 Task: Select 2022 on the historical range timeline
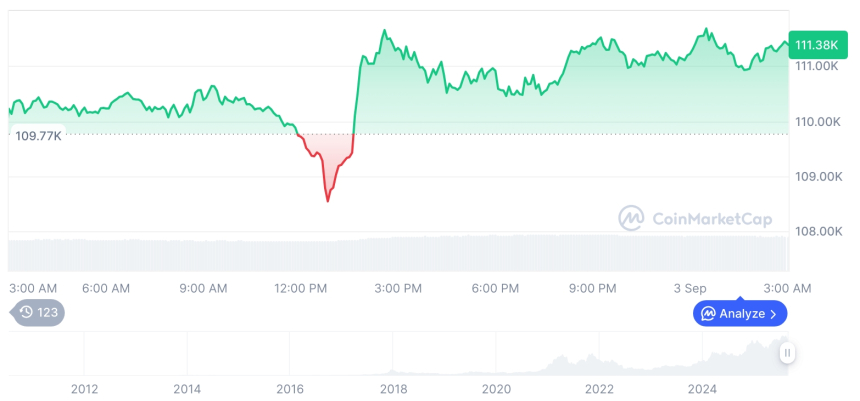[x=599, y=388]
